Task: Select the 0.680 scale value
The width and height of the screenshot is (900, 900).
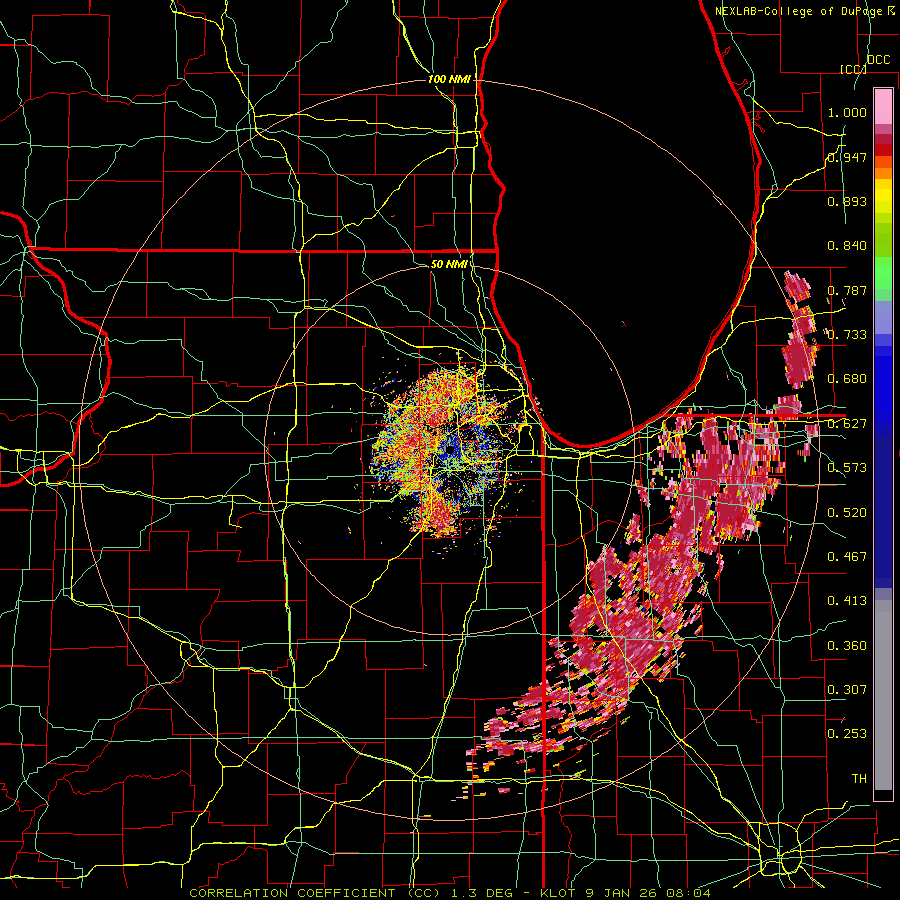Action: point(847,379)
